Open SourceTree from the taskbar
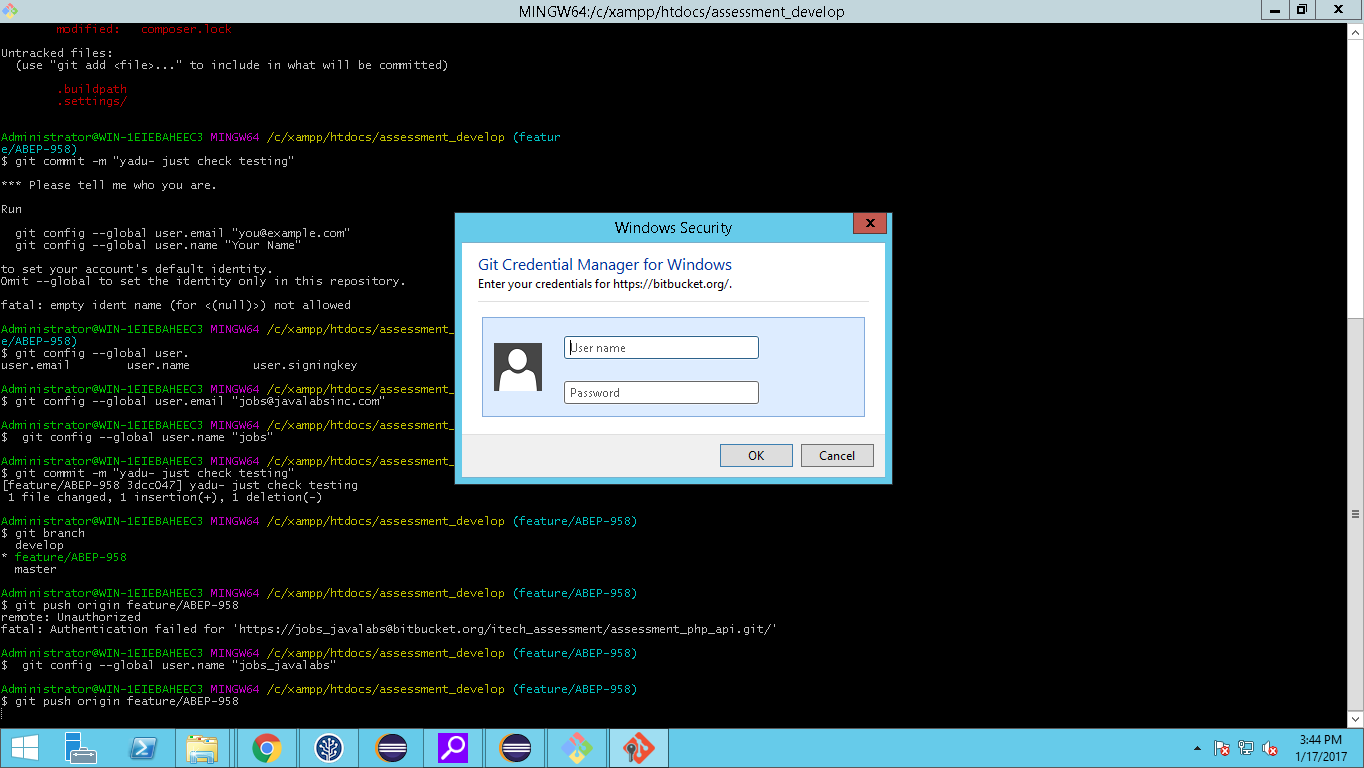The width and height of the screenshot is (1364, 768). (x=328, y=748)
